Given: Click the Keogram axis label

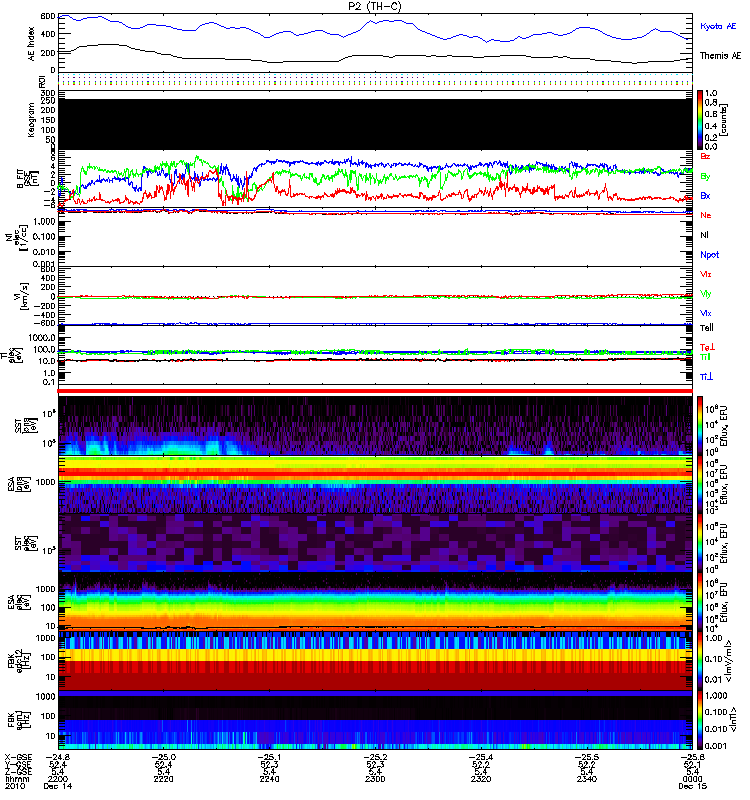Looking at the screenshot, I should point(31,120).
